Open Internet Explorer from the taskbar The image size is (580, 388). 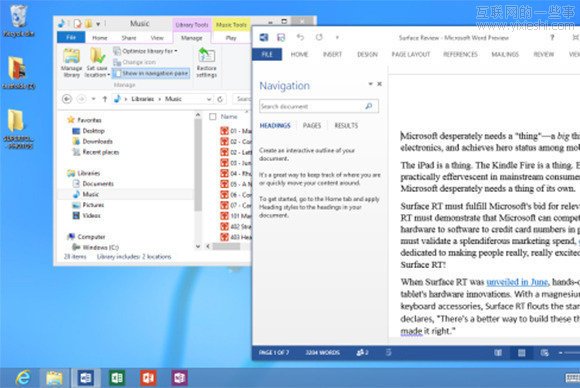pos(23,378)
